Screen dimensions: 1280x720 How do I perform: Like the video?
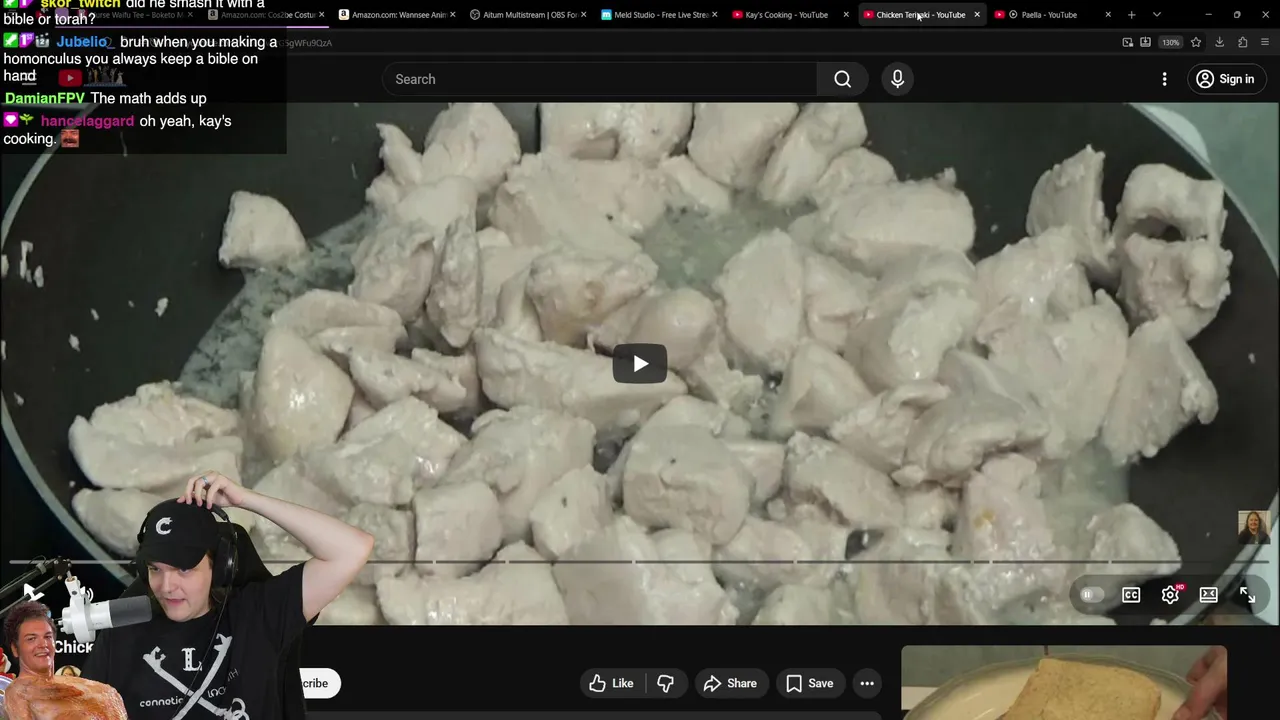(x=612, y=683)
